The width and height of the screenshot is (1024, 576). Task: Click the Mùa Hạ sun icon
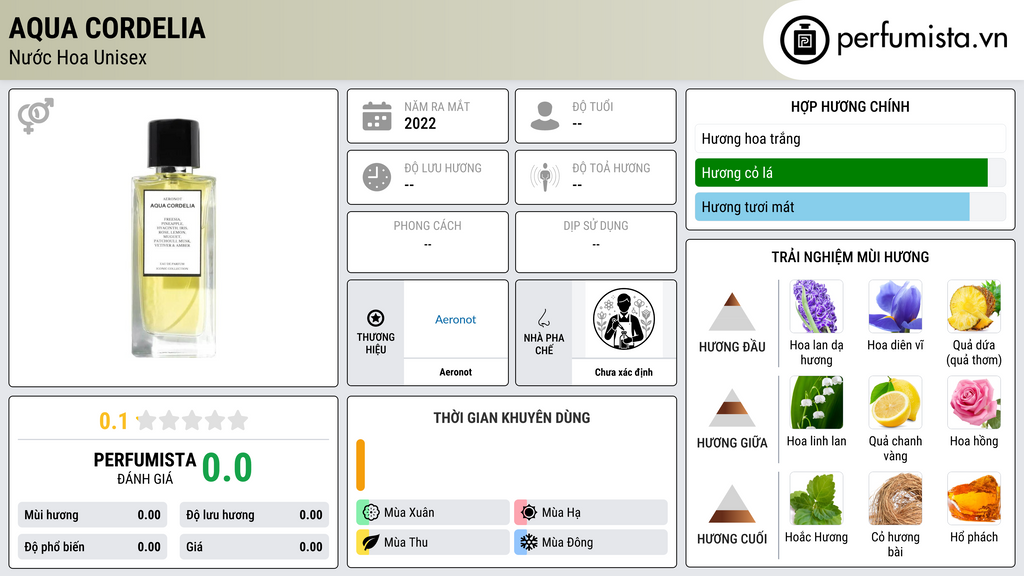click(x=528, y=513)
